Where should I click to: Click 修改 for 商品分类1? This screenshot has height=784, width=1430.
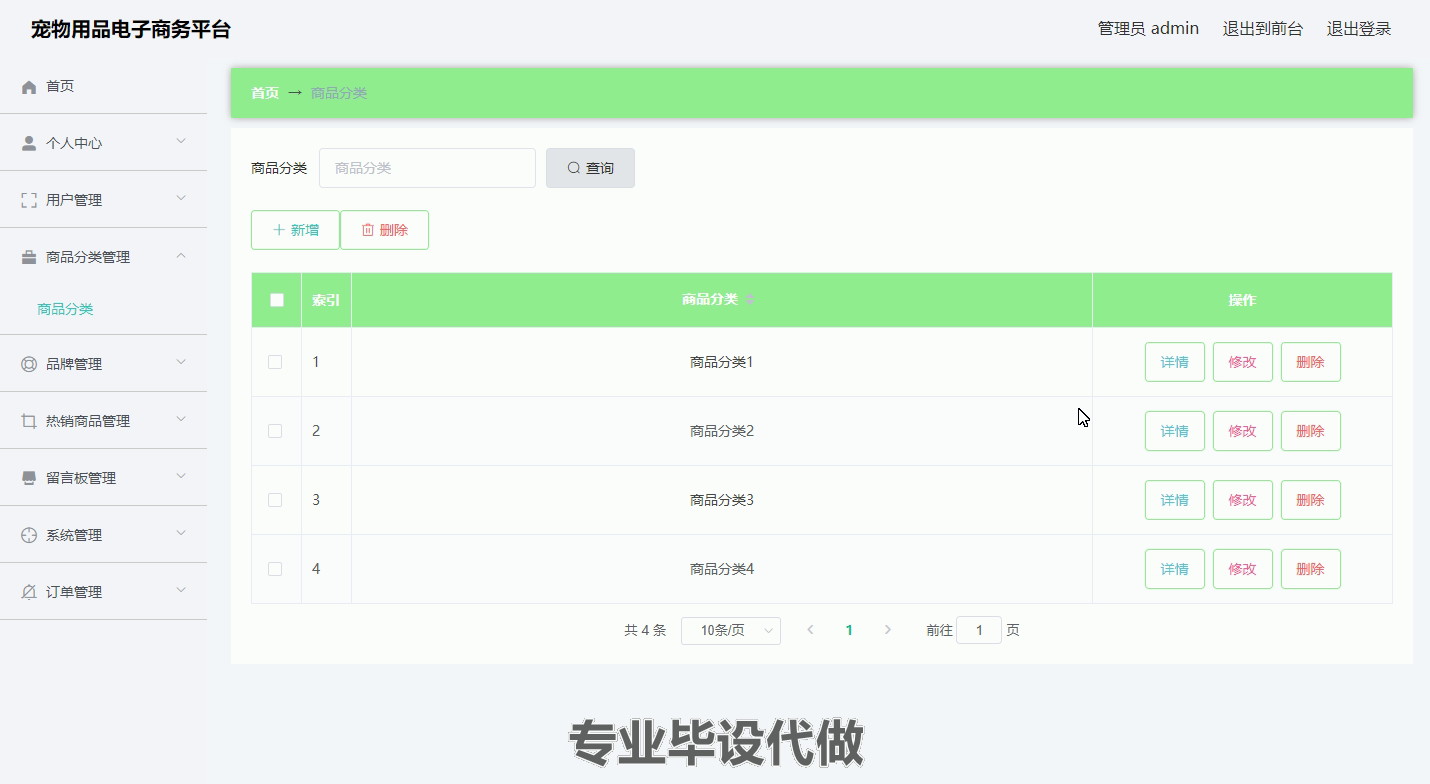point(1243,362)
